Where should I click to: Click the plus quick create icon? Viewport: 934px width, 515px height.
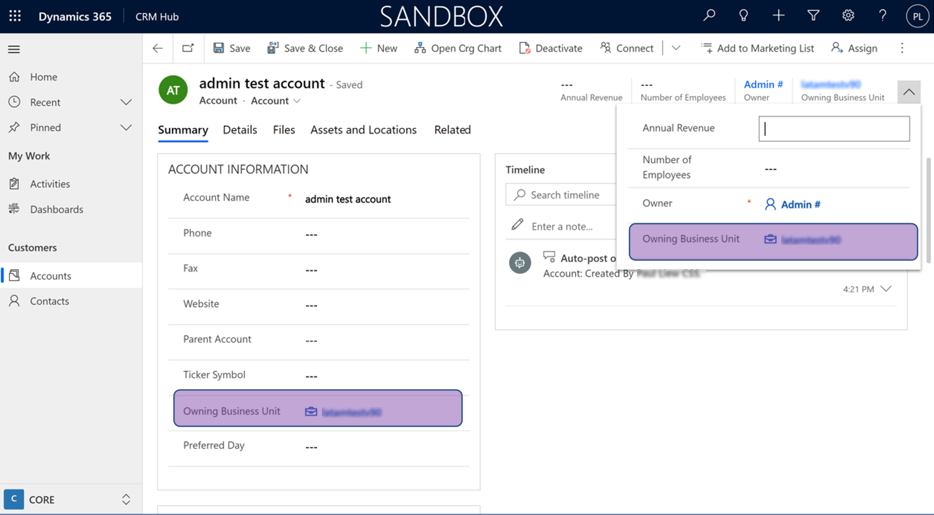click(779, 15)
